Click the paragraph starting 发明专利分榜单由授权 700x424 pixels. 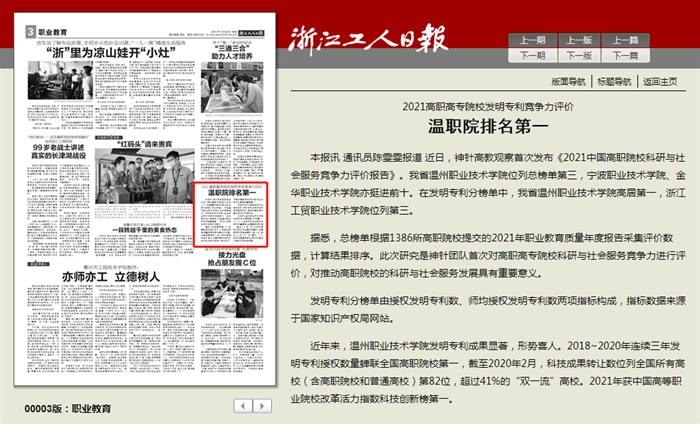tap(488, 309)
